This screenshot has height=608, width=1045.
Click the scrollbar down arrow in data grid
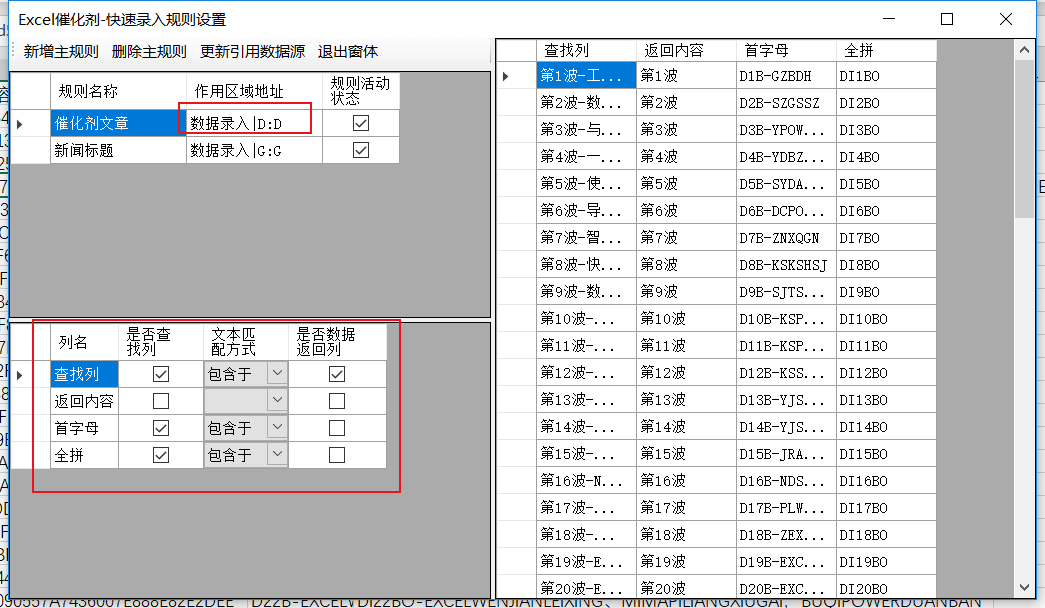(x=1024, y=587)
